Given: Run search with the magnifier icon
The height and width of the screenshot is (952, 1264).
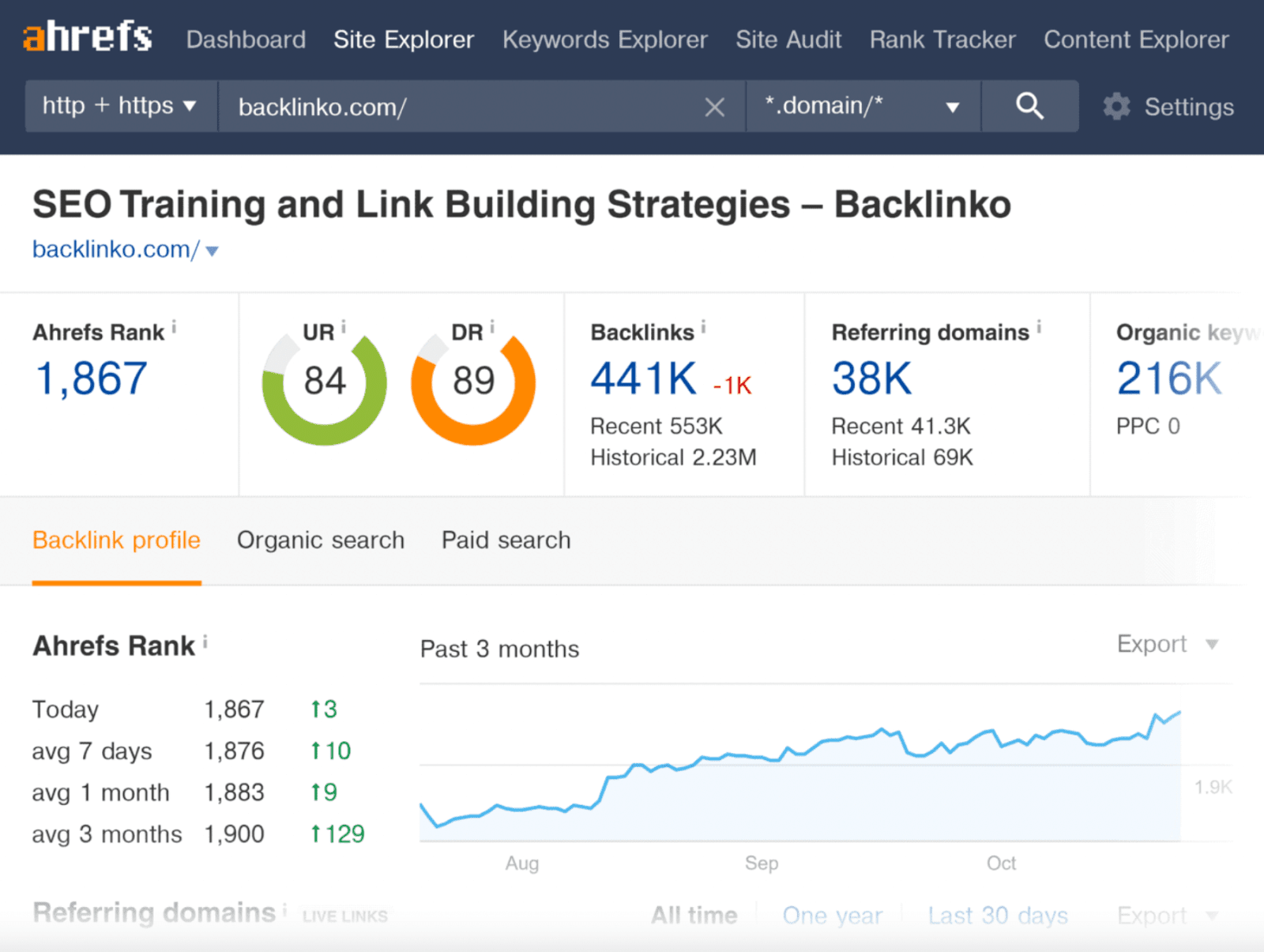Looking at the screenshot, I should 1029,106.
